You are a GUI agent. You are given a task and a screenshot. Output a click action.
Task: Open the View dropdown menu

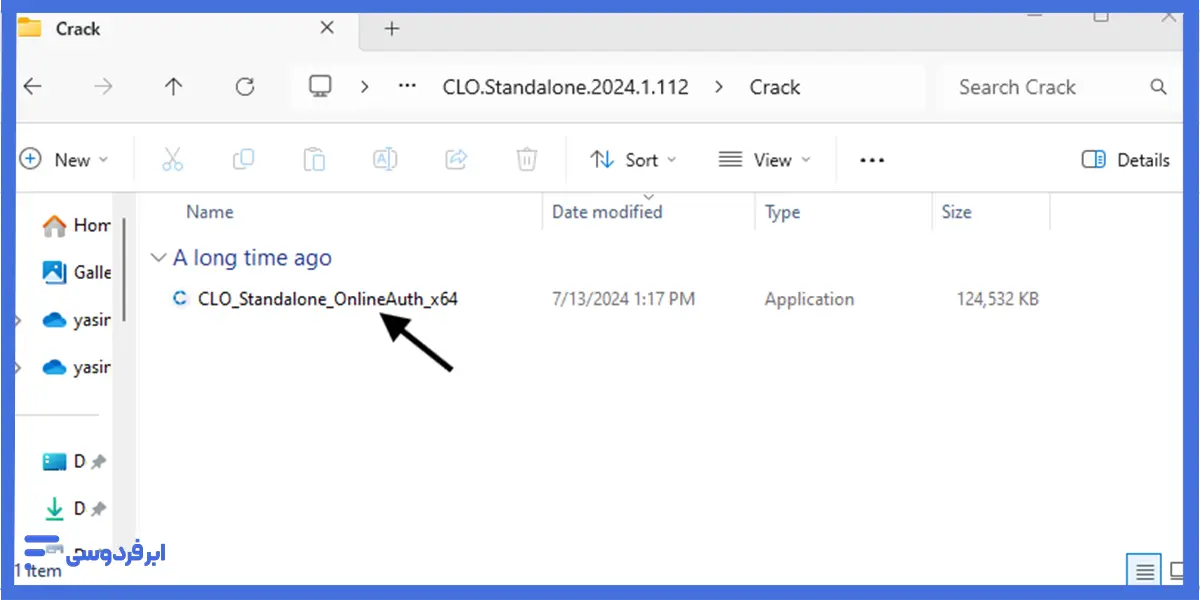coord(765,160)
